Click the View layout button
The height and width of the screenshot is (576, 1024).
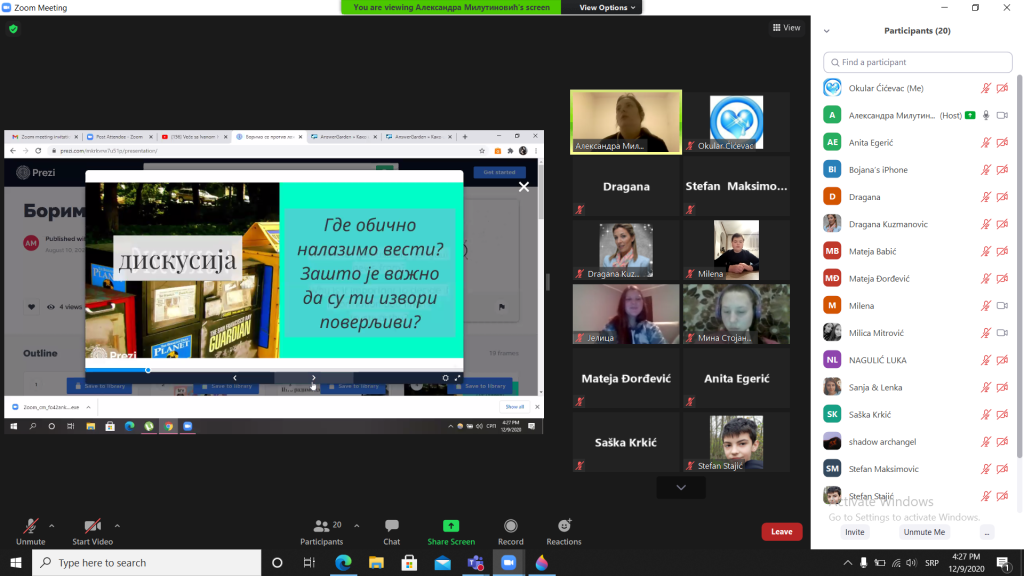tap(787, 28)
